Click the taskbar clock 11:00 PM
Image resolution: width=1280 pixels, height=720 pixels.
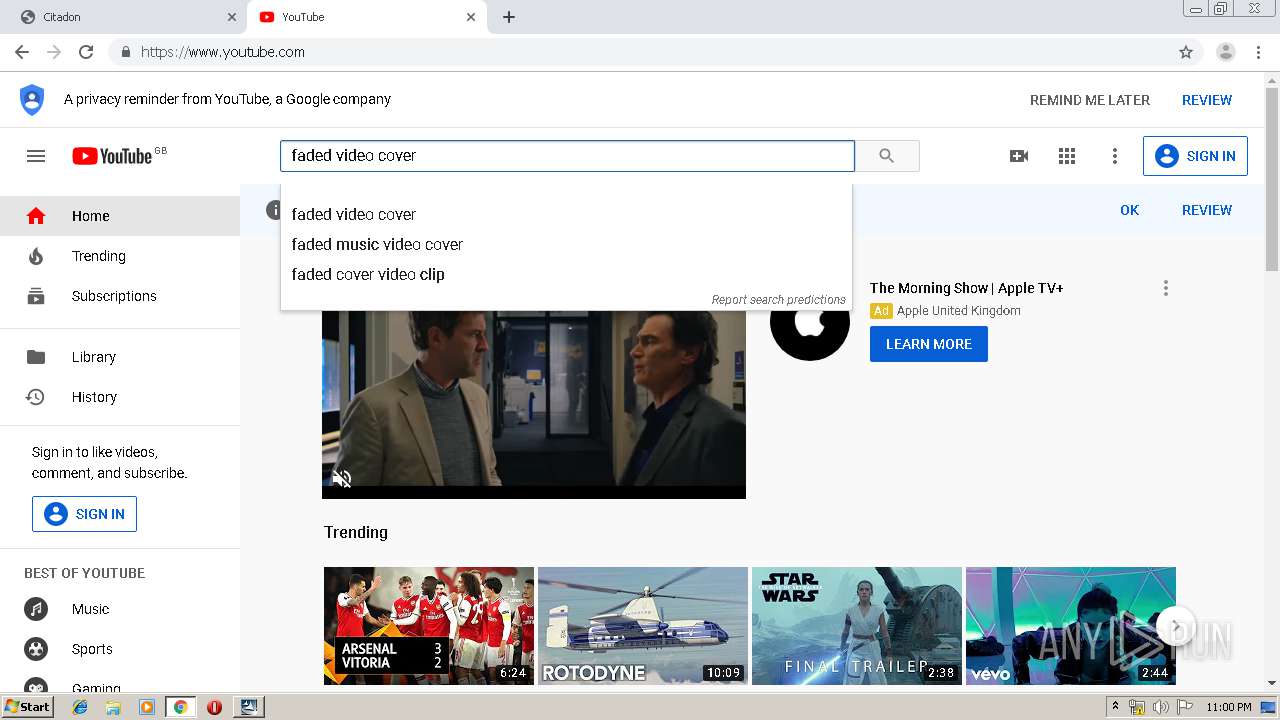point(1229,707)
